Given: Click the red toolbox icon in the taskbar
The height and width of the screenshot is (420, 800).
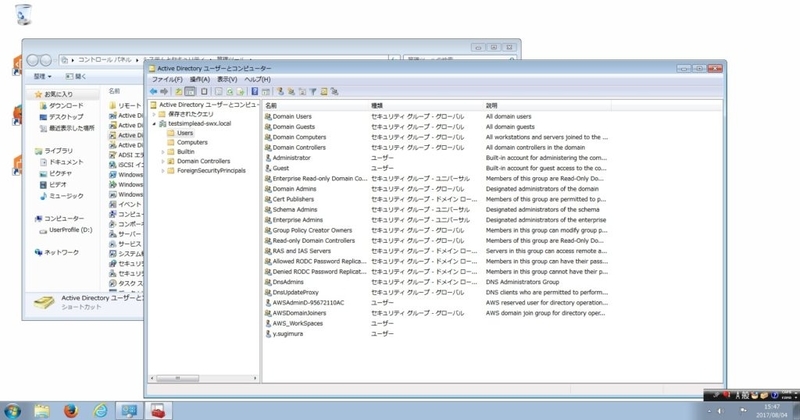Looking at the screenshot, I should 158,410.
